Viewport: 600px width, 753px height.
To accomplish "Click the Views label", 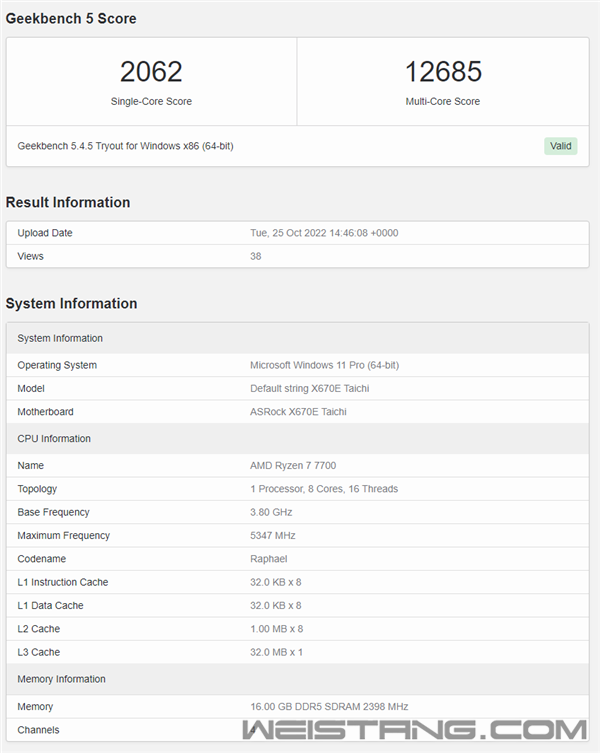I will tap(30, 256).
